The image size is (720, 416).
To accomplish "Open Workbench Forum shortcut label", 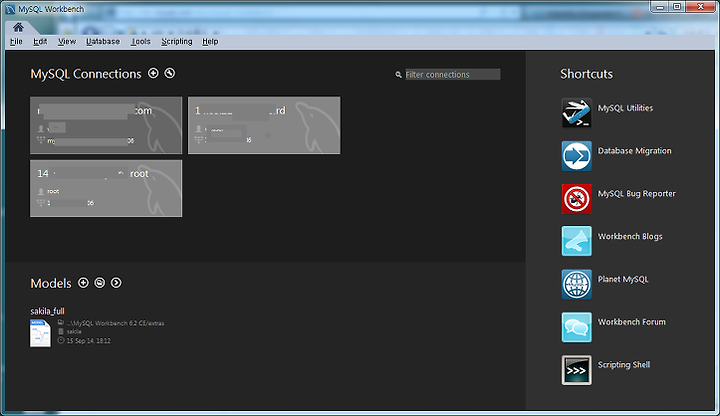I will 631,322.
